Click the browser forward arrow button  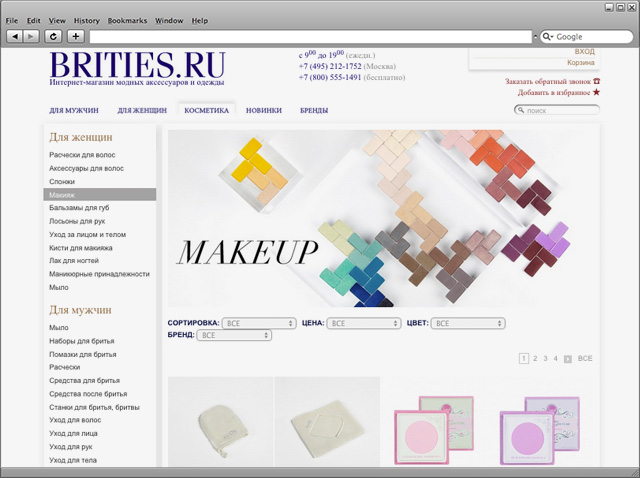click(x=32, y=36)
